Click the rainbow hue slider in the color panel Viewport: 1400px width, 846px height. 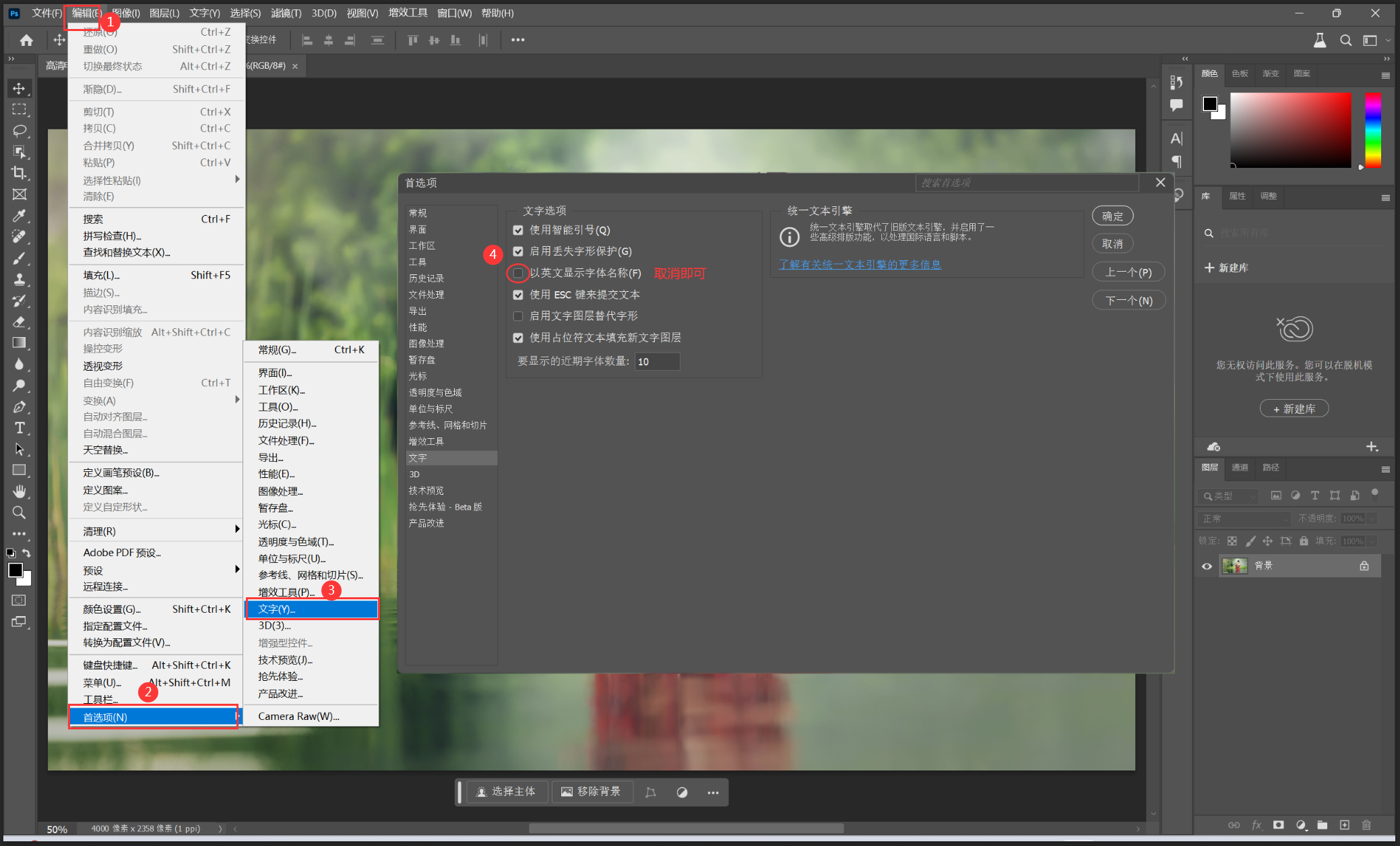[x=1372, y=131]
